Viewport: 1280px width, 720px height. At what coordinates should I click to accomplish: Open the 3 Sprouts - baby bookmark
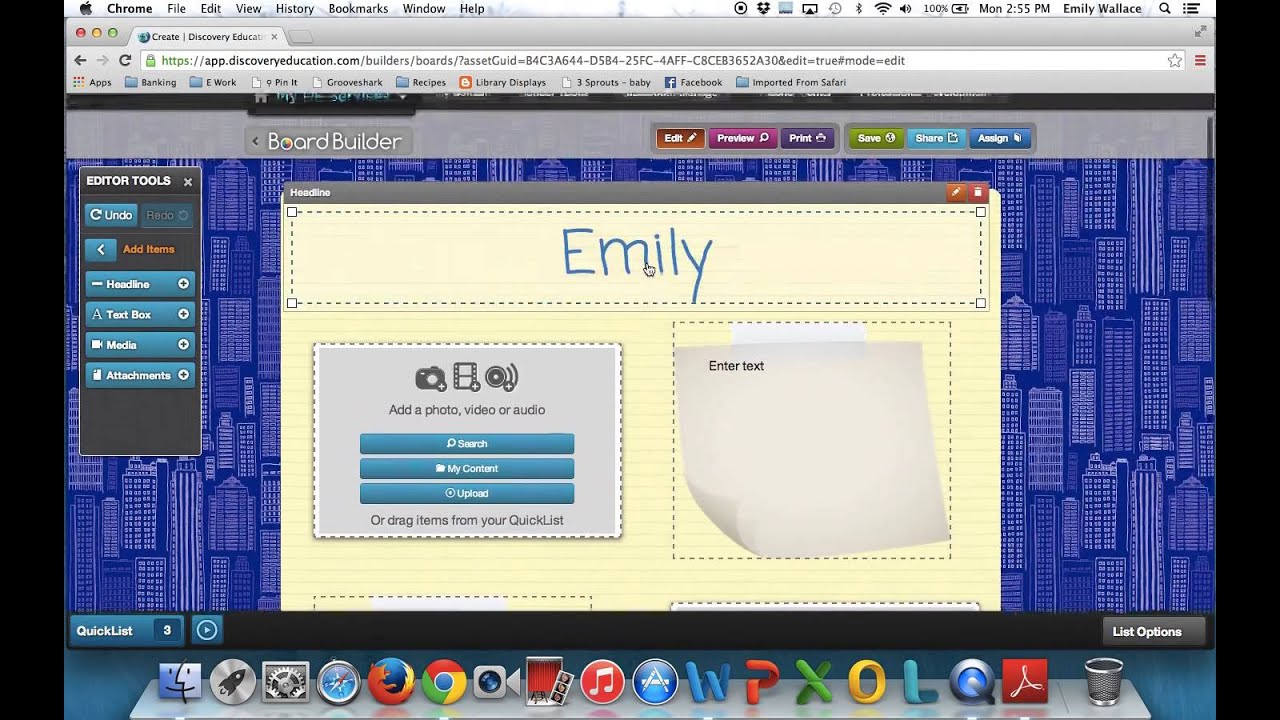coord(606,82)
